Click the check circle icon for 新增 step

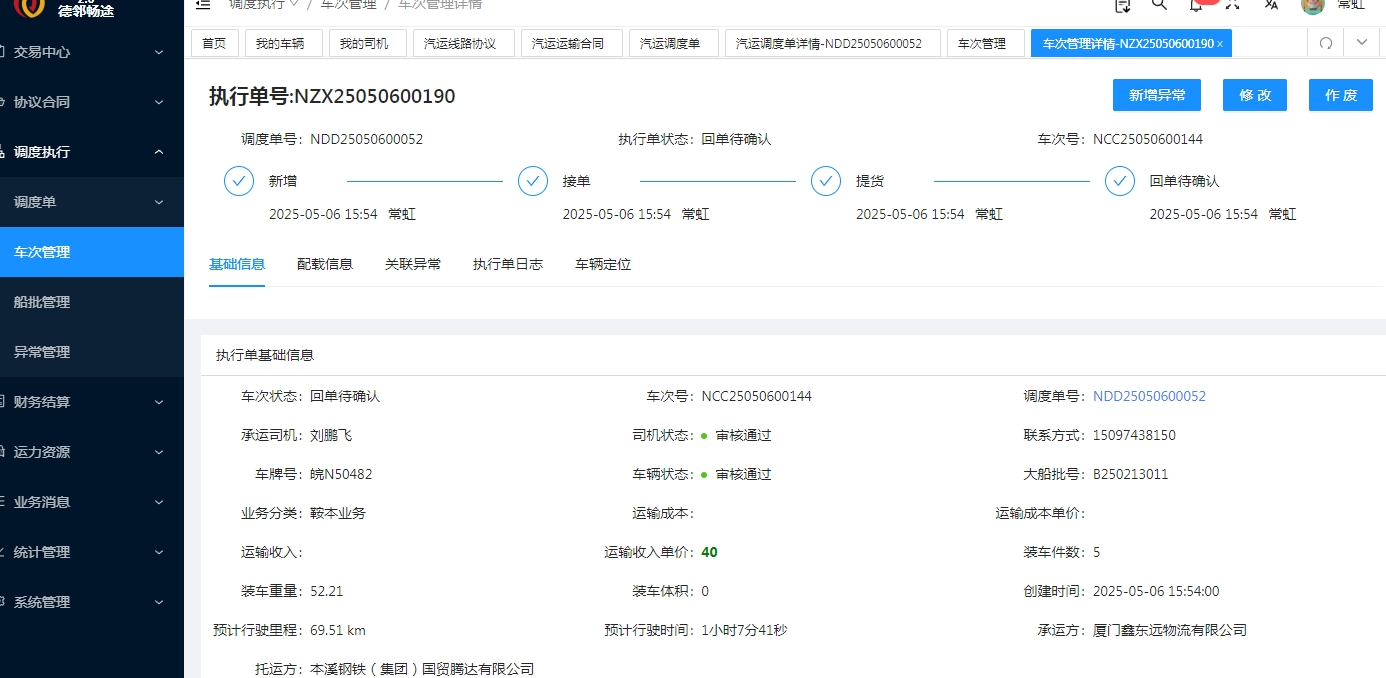tap(239, 181)
